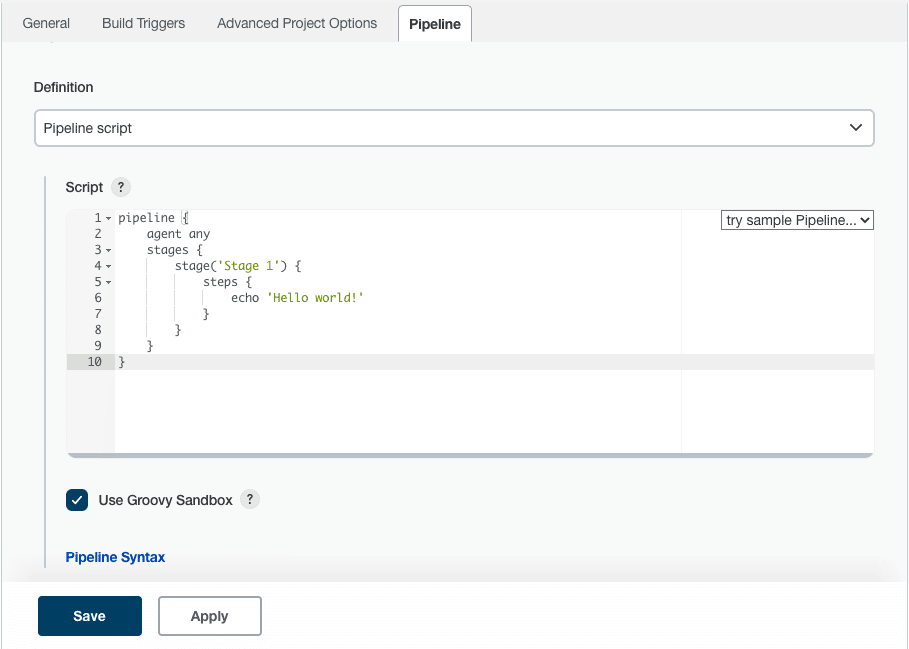Viewport: 909px width, 649px height.
Task: Open the Use Groovy Sandbox help icon
Action: [249, 499]
